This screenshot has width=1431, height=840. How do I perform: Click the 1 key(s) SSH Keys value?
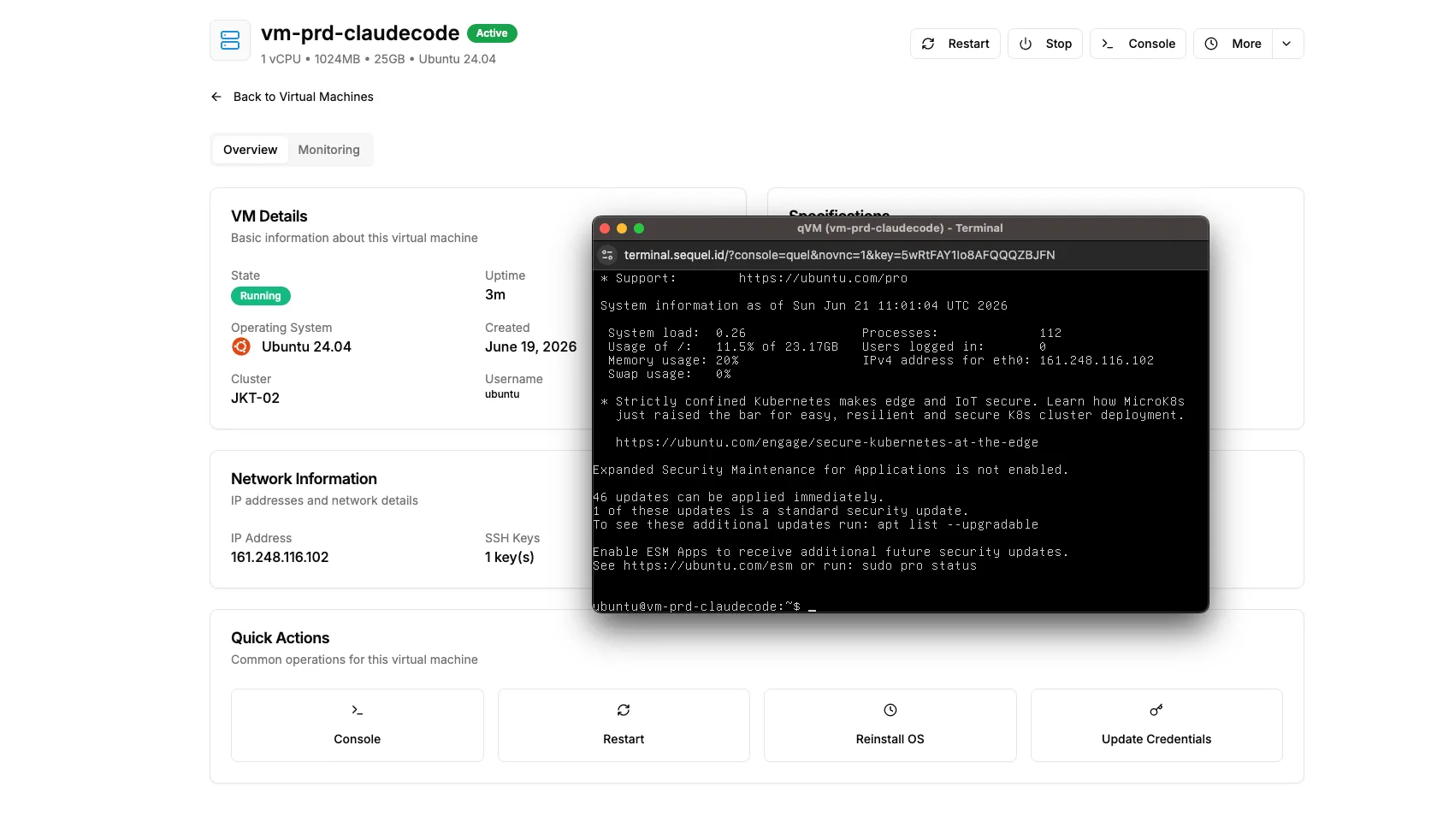click(x=510, y=557)
